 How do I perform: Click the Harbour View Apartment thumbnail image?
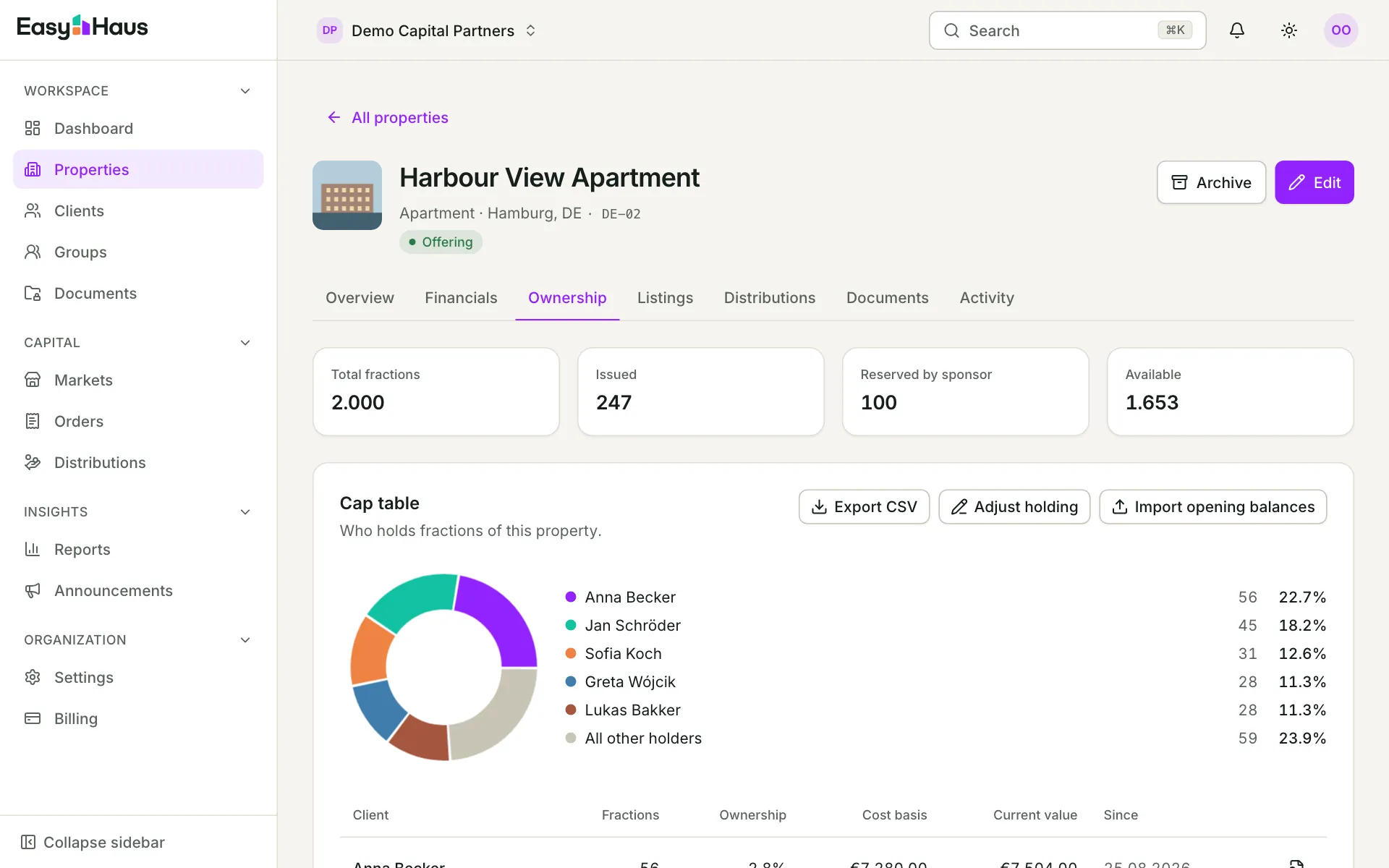tap(347, 195)
